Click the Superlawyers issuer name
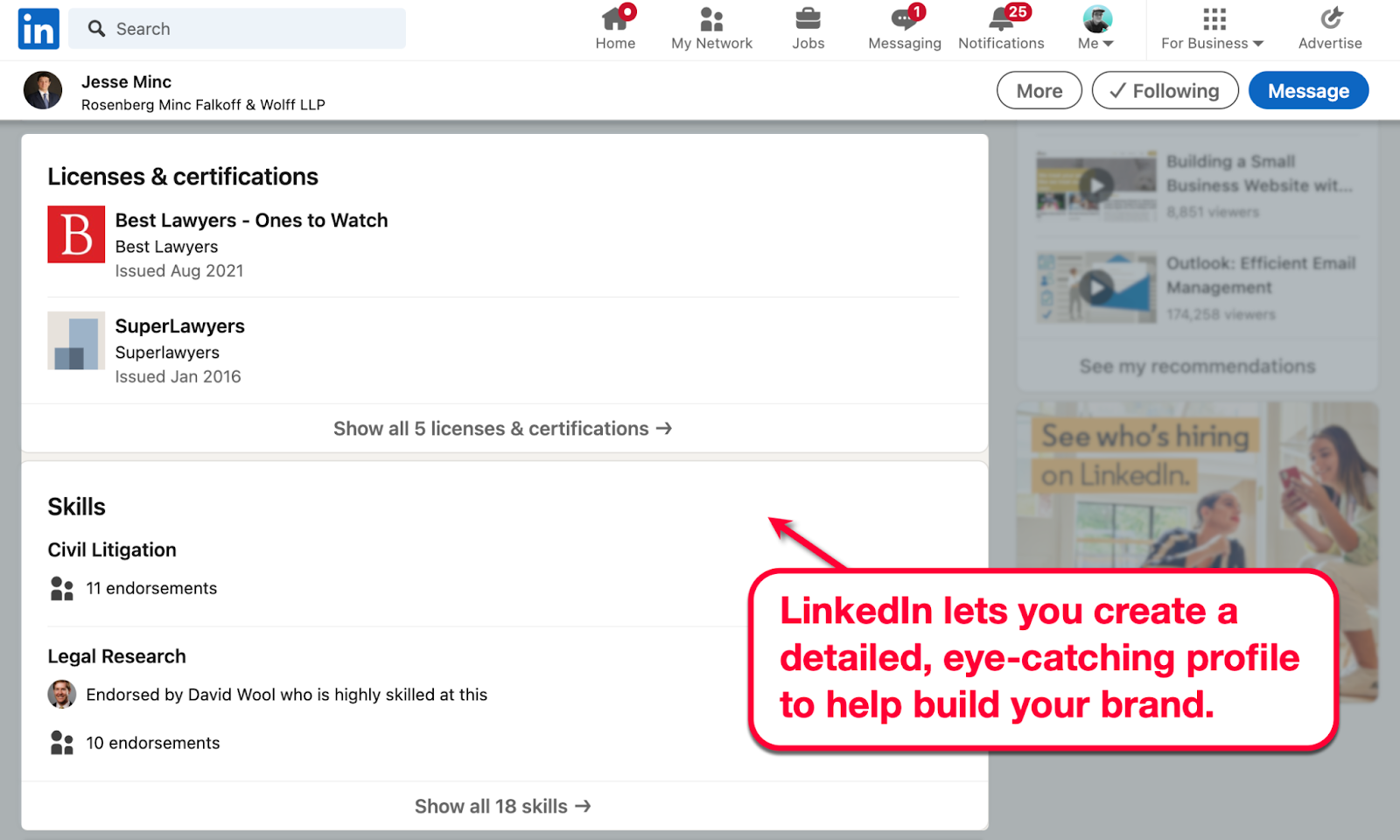1400x840 pixels. (x=167, y=353)
